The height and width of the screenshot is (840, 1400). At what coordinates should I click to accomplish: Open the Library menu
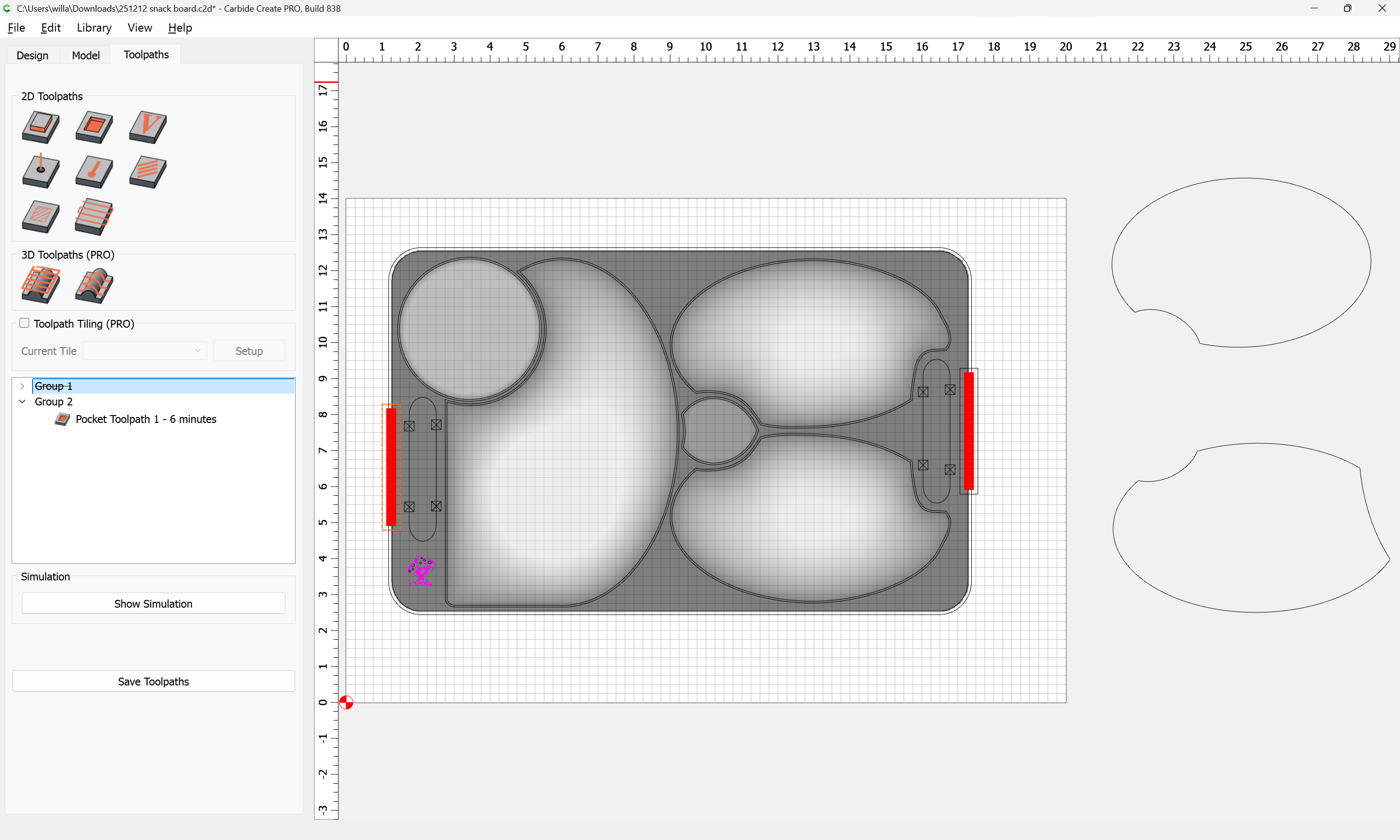(94, 28)
